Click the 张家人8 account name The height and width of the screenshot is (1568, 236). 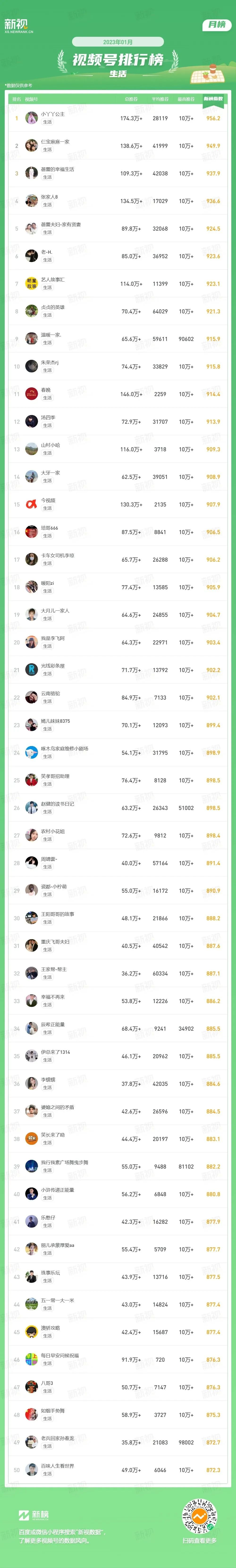click(49, 197)
